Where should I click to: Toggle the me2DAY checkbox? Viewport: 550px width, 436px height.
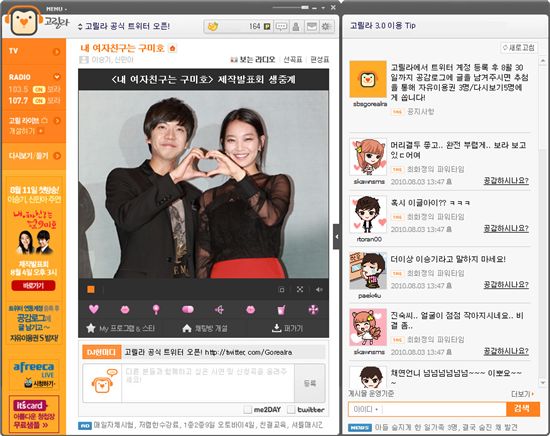coord(248,409)
